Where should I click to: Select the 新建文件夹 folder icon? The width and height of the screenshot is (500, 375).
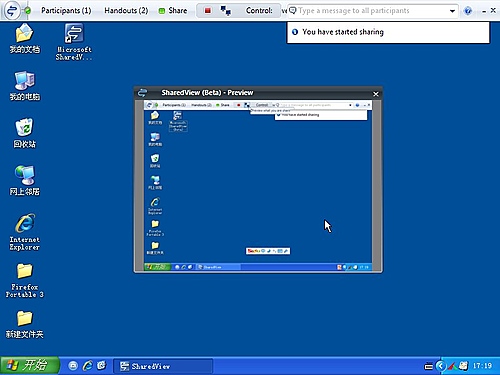coord(24,324)
